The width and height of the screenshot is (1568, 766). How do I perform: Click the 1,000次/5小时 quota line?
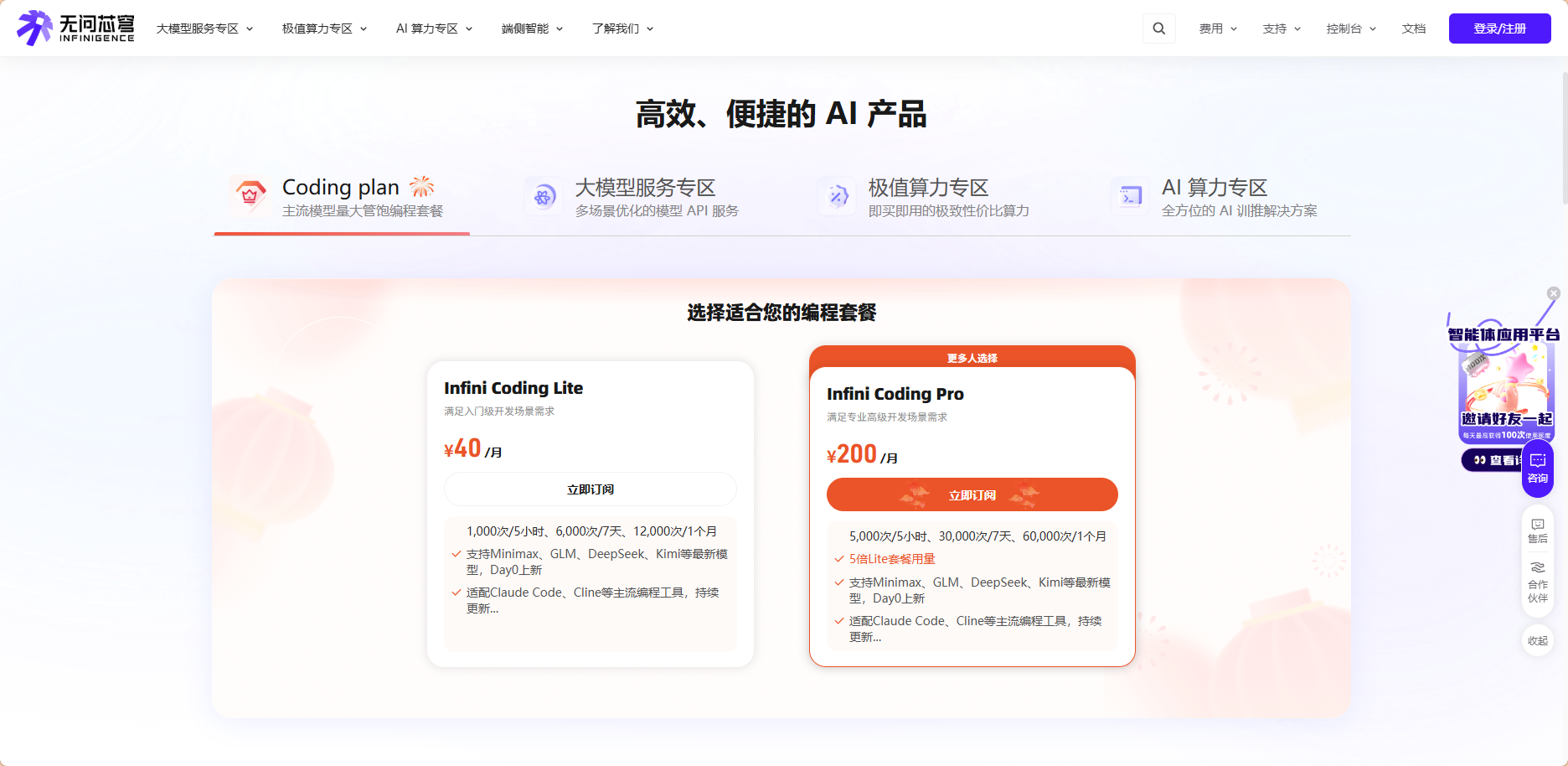pos(591,531)
